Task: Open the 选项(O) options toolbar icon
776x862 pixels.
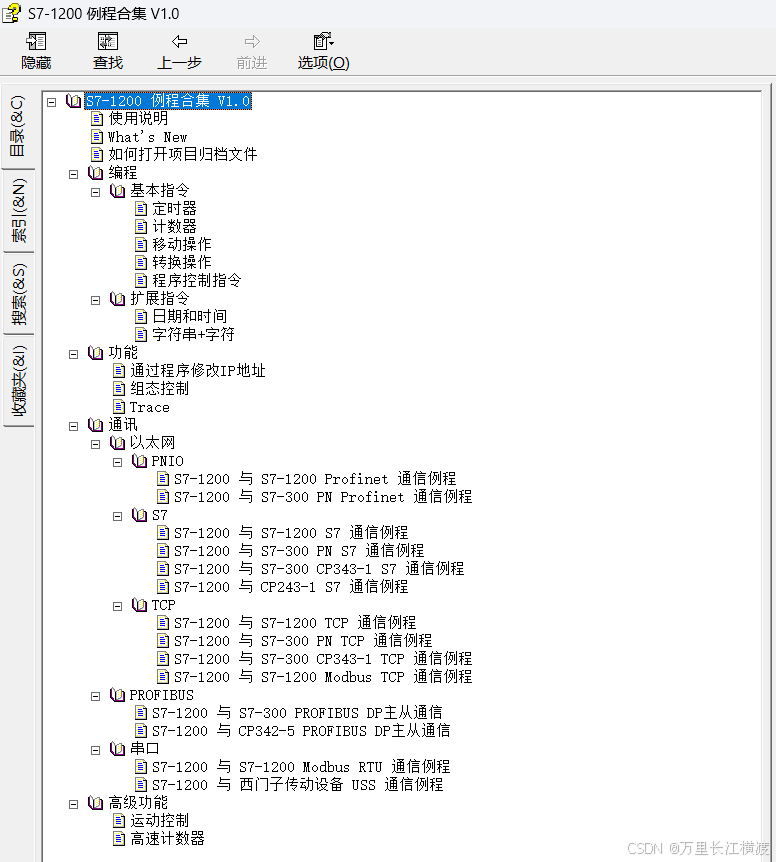Action: 323,42
